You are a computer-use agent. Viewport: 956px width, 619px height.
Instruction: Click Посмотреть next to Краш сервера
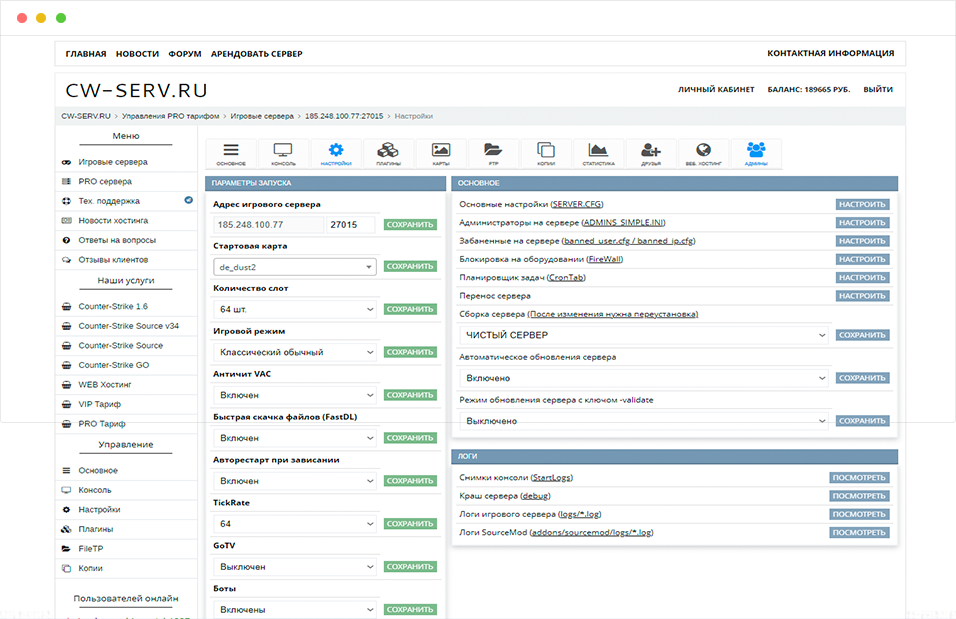point(859,496)
